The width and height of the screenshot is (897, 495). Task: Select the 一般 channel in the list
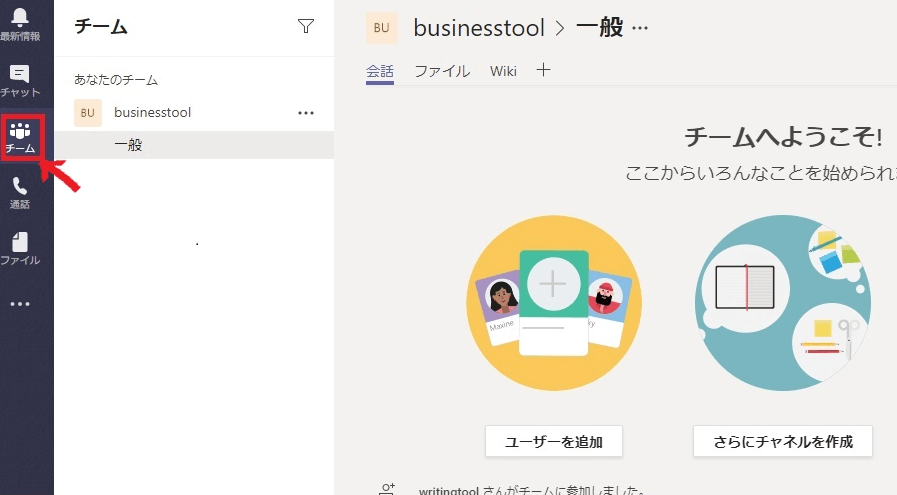click(128, 145)
